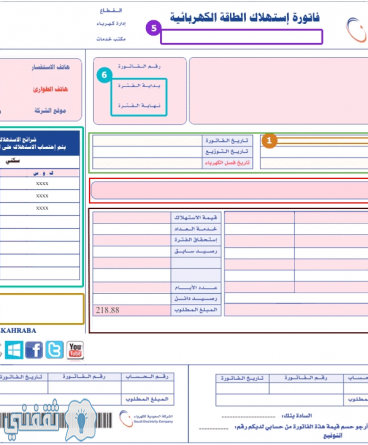This screenshot has width=368, height=445.
Task: Click the bill title فاتورة إستهلاك الطاقة الكهربائية
Action: click(245, 17)
